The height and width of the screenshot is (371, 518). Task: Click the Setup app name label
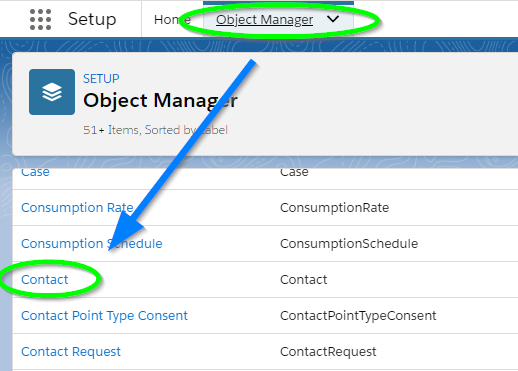92,19
